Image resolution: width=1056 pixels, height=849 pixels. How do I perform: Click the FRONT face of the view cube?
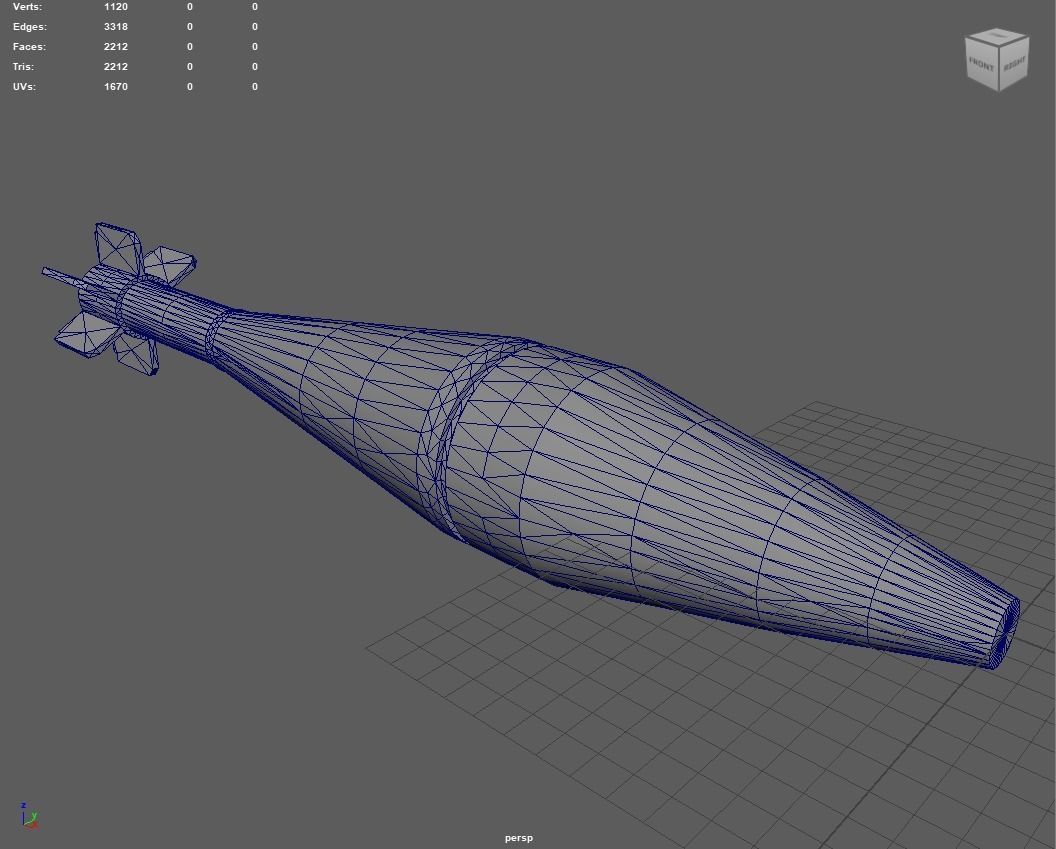click(x=981, y=65)
